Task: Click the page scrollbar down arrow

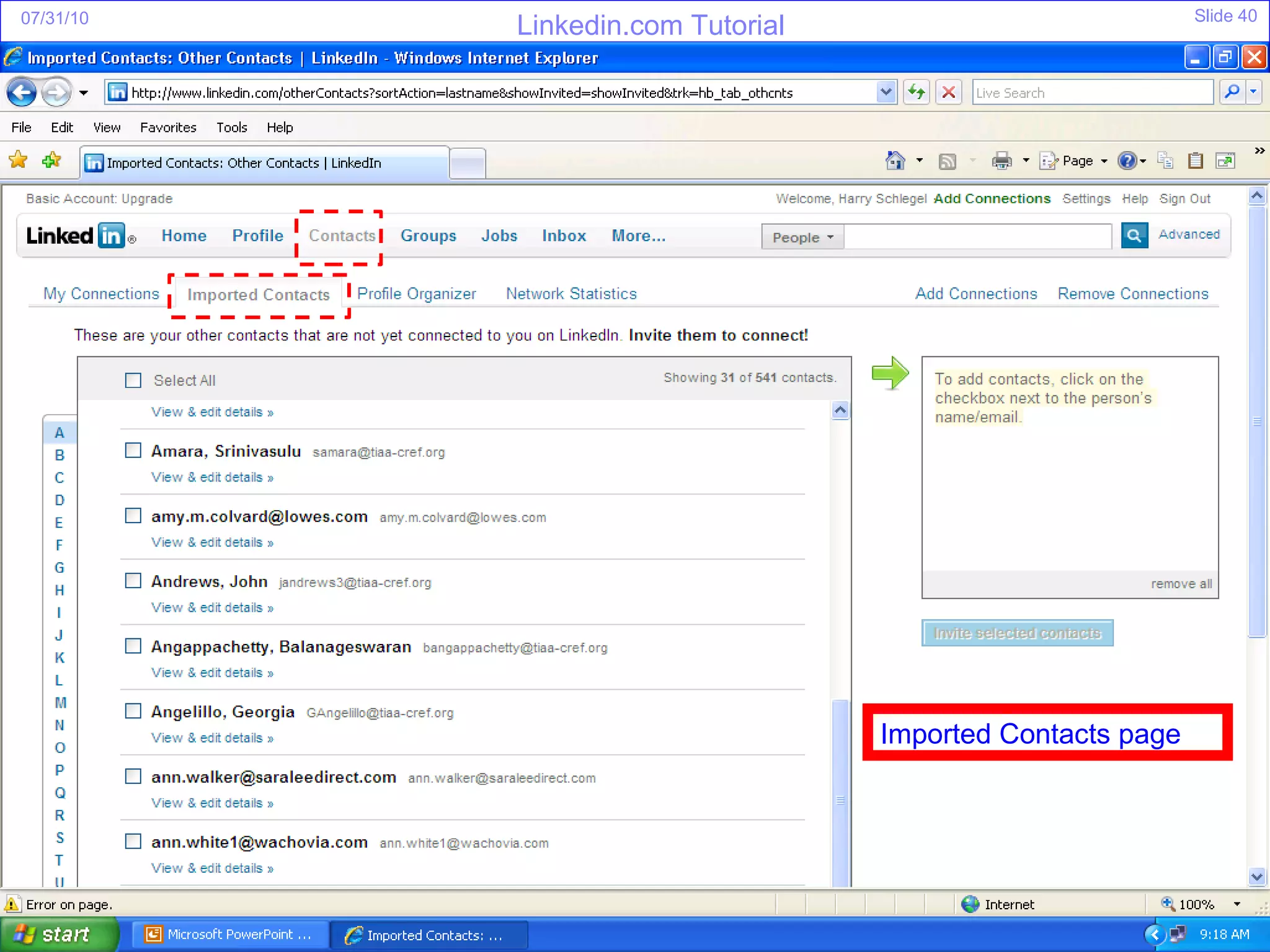Action: (1256, 877)
